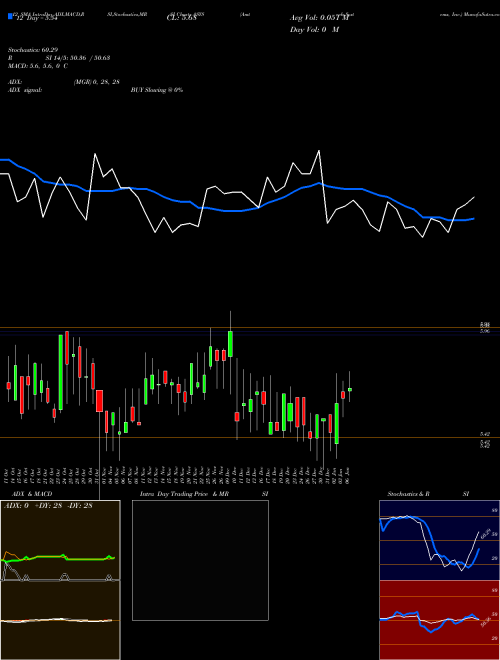500x660 pixels.
Task: Click the 'Stochastics & R' panel title
Action: pos(408,494)
